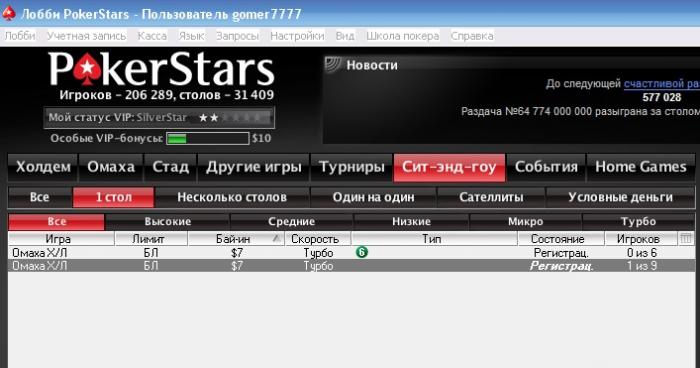This screenshot has height=368, width=700.
Task: Click the PokerStars spade icon in the title bar
Action: point(8,13)
